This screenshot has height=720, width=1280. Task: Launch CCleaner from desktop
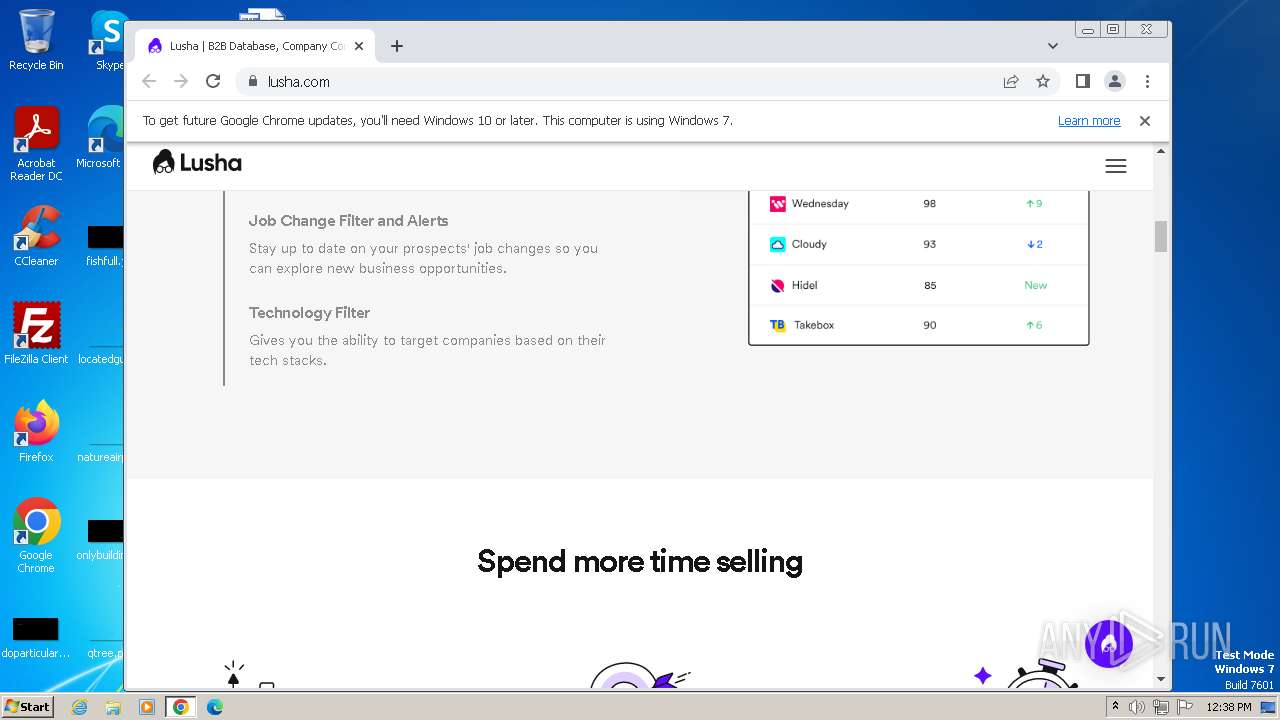(x=36, y=237)
